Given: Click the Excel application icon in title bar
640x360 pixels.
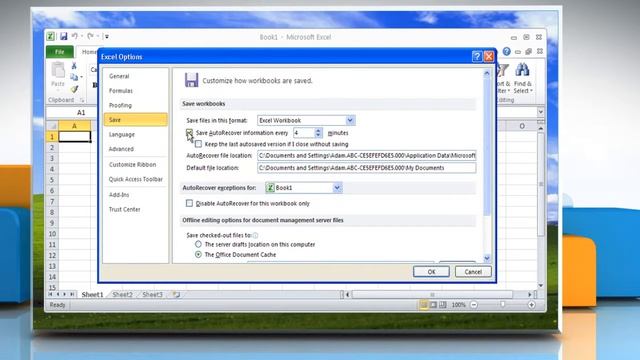Looking at the screenshot, I should coord(50,36).
